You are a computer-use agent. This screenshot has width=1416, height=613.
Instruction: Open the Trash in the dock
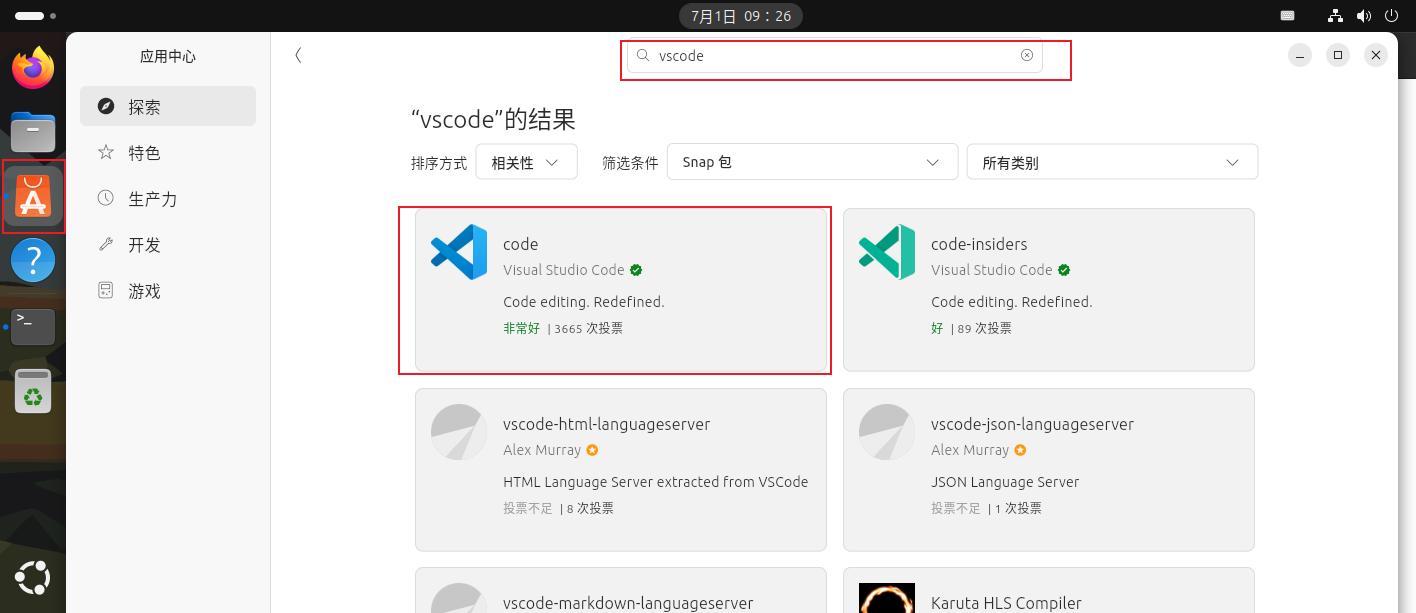point(33,391)
